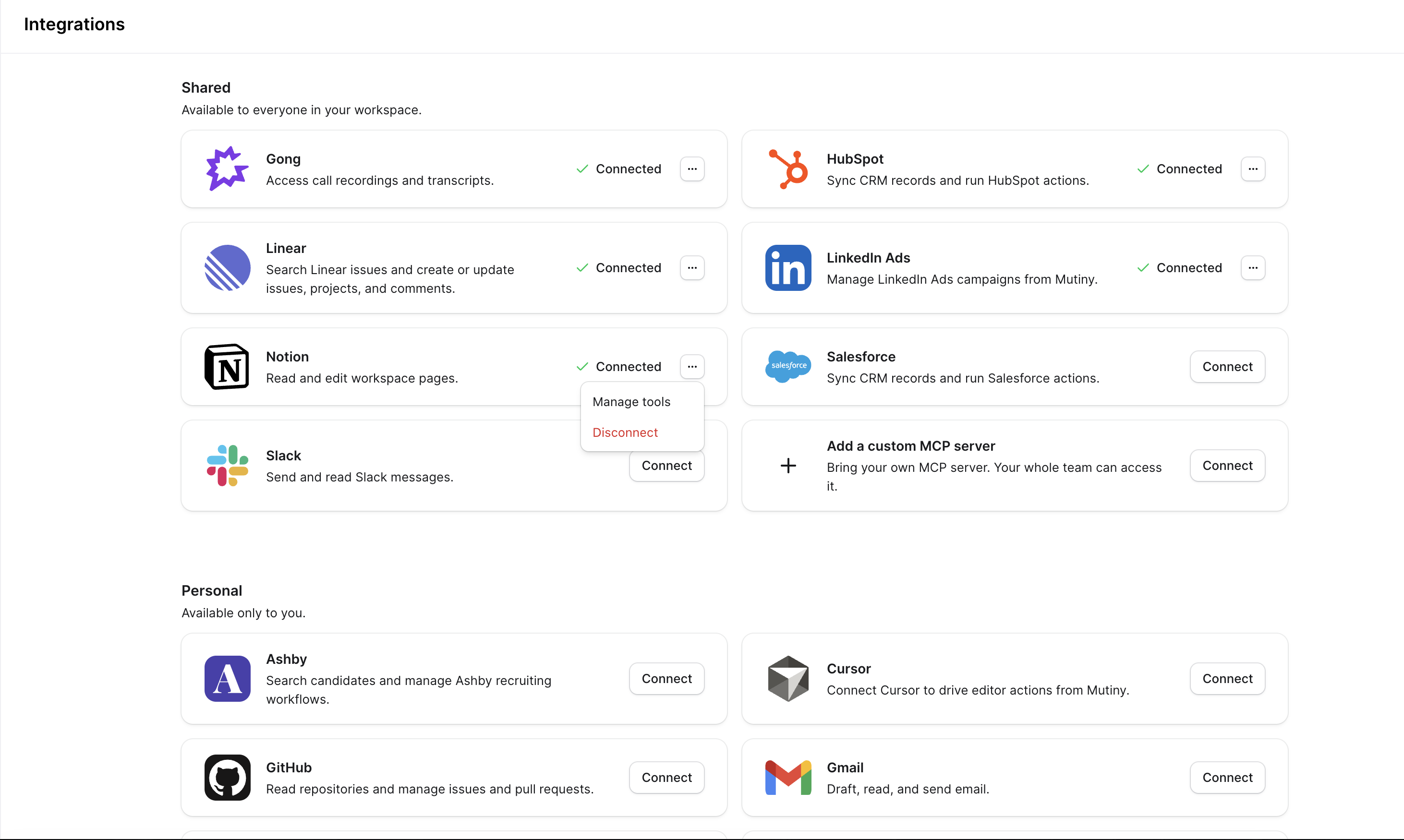1404x840 pixels.
Task: Click the LinkedIn Ads logo icon
Action: point(788,268)
